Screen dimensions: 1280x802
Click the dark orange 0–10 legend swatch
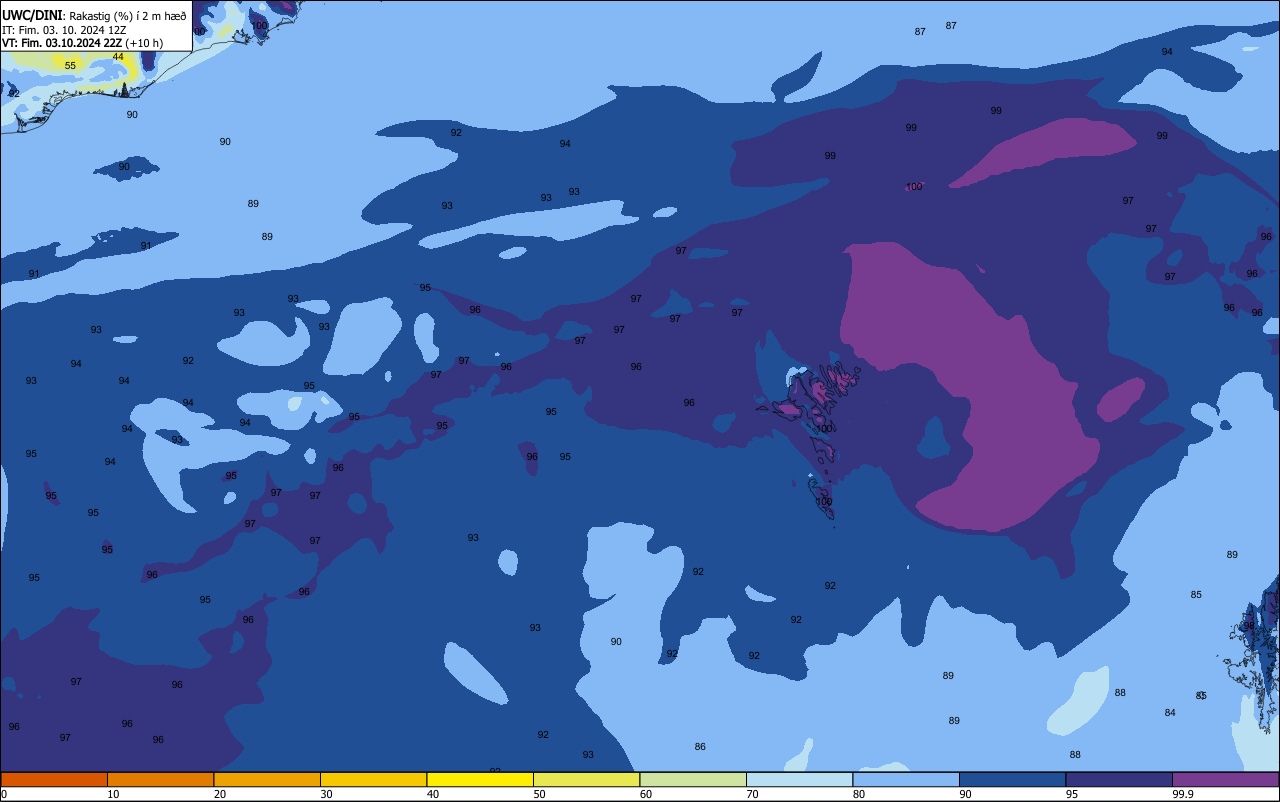tap(54, 779)
